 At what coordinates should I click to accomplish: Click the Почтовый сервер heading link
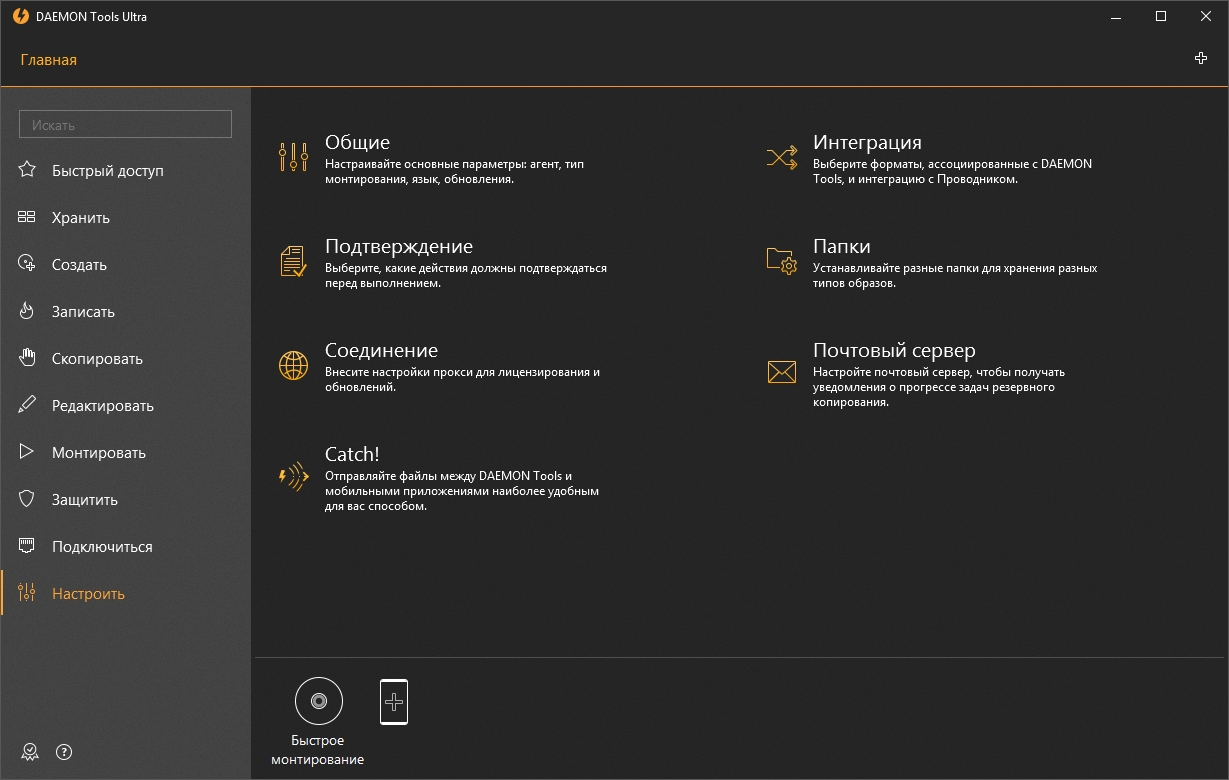(x=893, y=351)
